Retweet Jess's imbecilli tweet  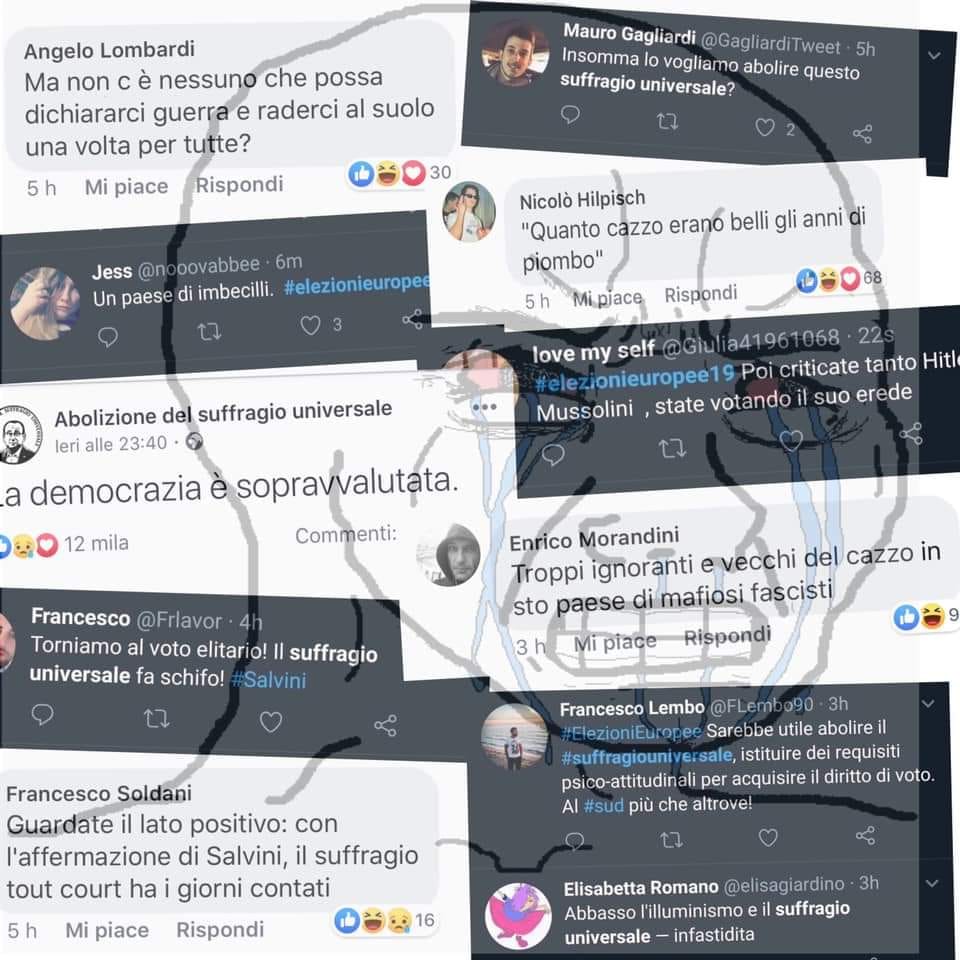(x=209, y=332)
